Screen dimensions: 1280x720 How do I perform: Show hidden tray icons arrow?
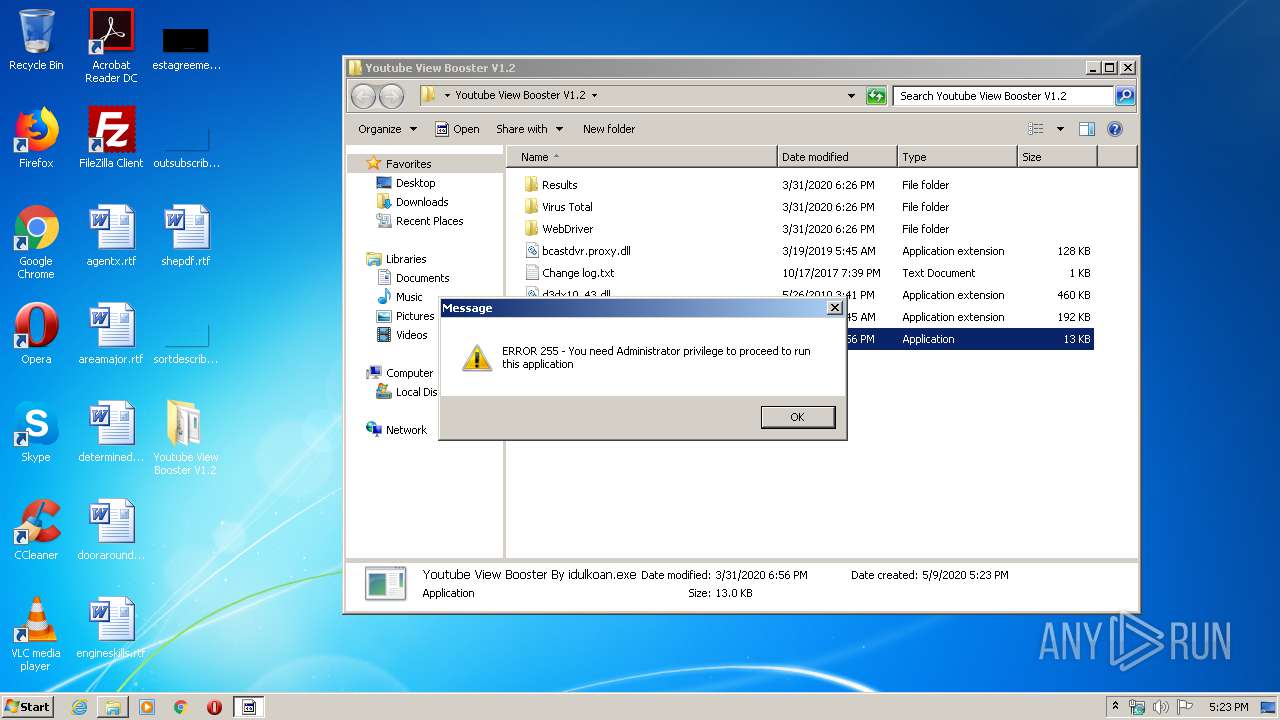(1115, 707)
